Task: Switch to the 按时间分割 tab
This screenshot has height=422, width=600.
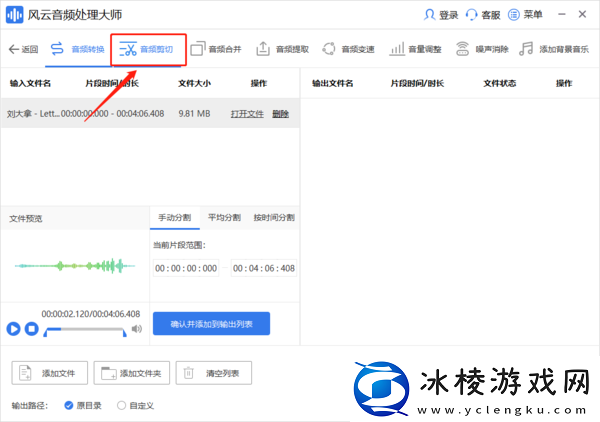Action: (x=274, y=218)
